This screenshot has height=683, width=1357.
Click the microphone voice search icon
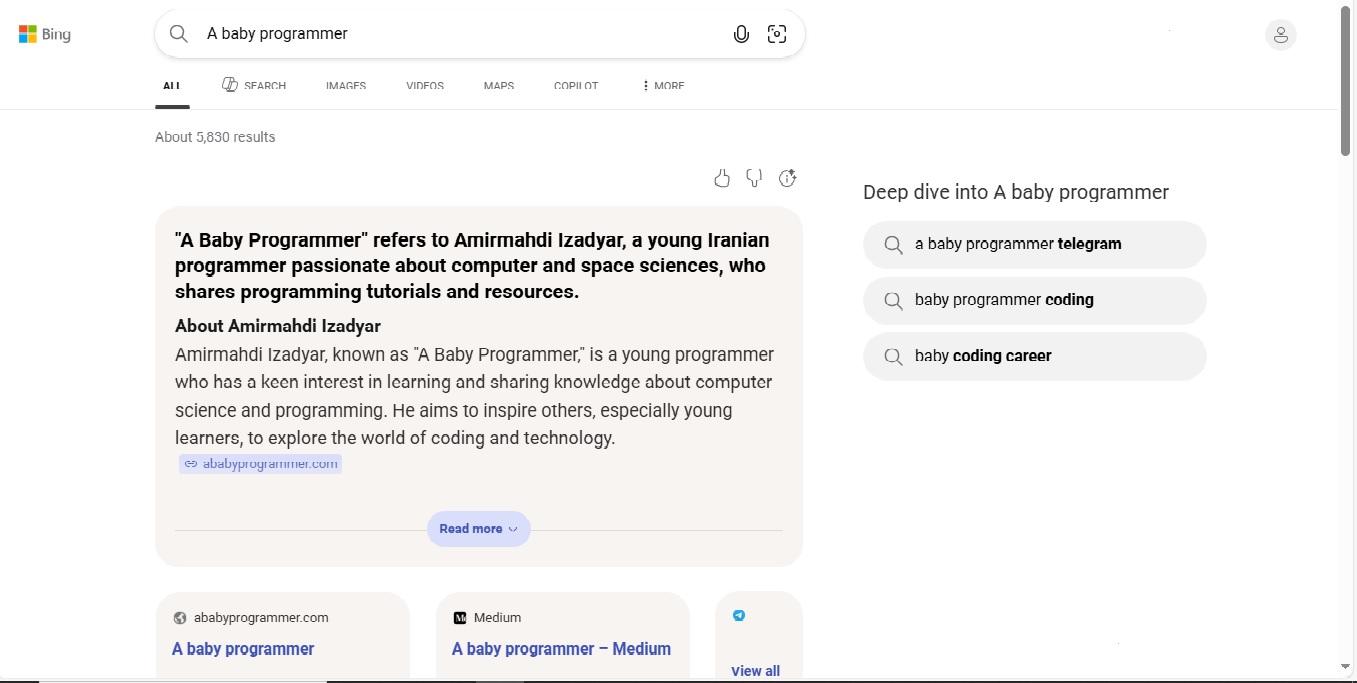741,34
